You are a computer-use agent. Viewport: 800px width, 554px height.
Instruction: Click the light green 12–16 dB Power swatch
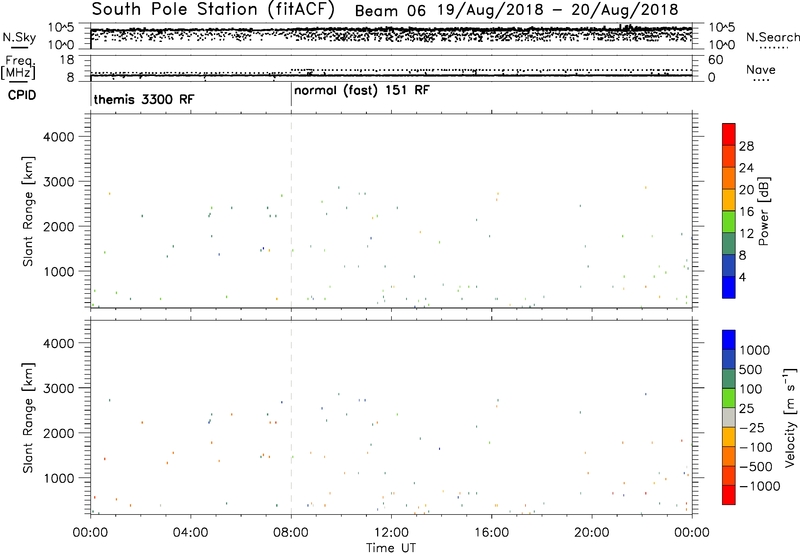[729, 221]
